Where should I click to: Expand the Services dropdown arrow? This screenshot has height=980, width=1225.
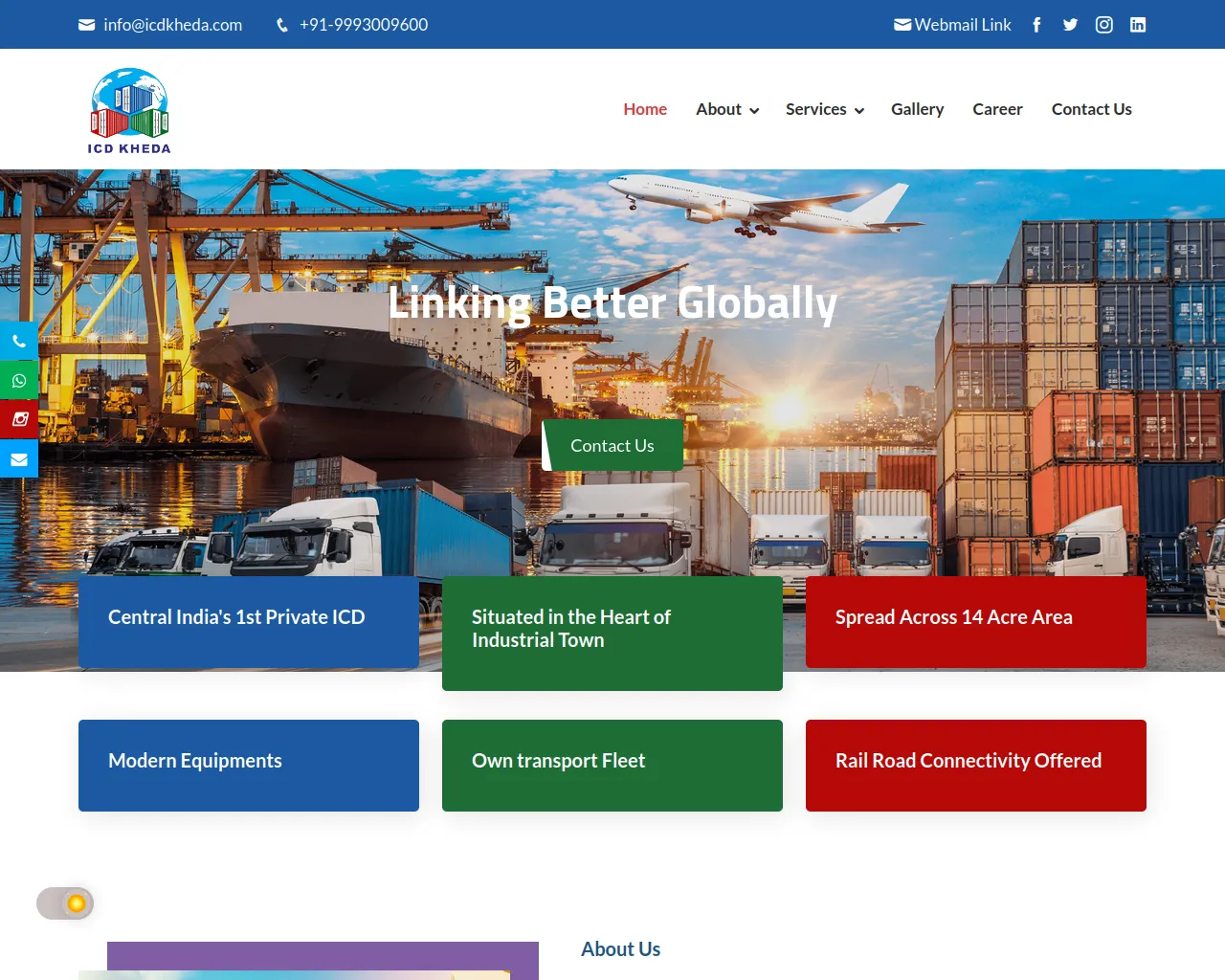(x=859, y=111)
